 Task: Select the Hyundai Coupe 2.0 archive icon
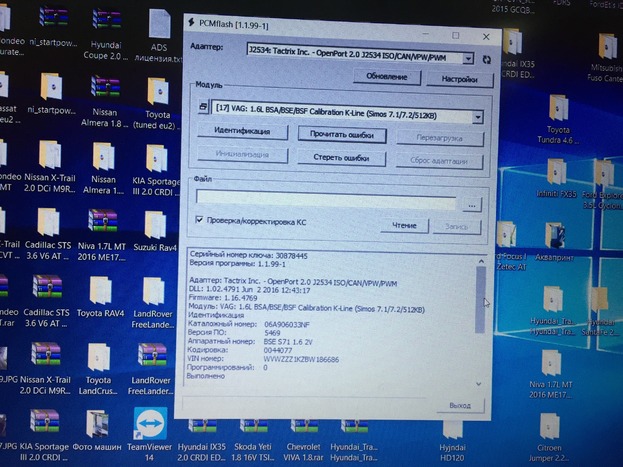107,24
